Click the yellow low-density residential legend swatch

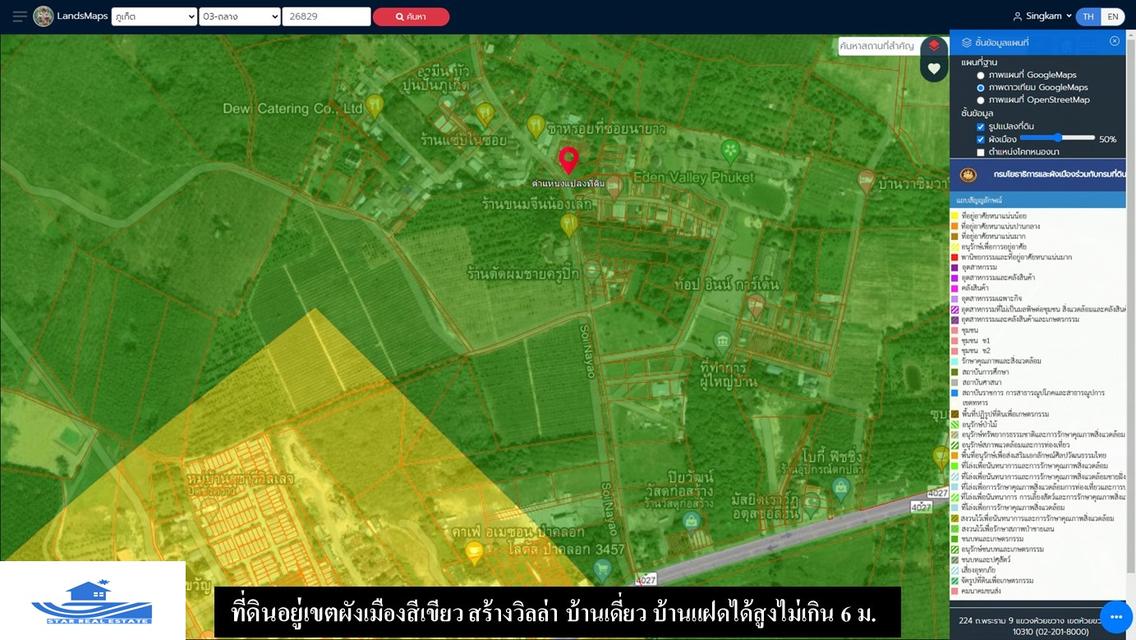coord(955,216)
